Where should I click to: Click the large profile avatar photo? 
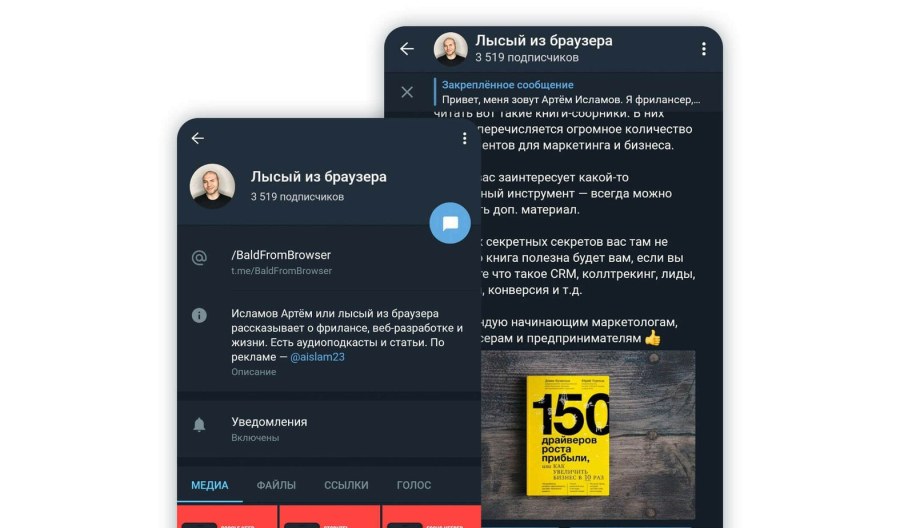[x=212, y=185]
